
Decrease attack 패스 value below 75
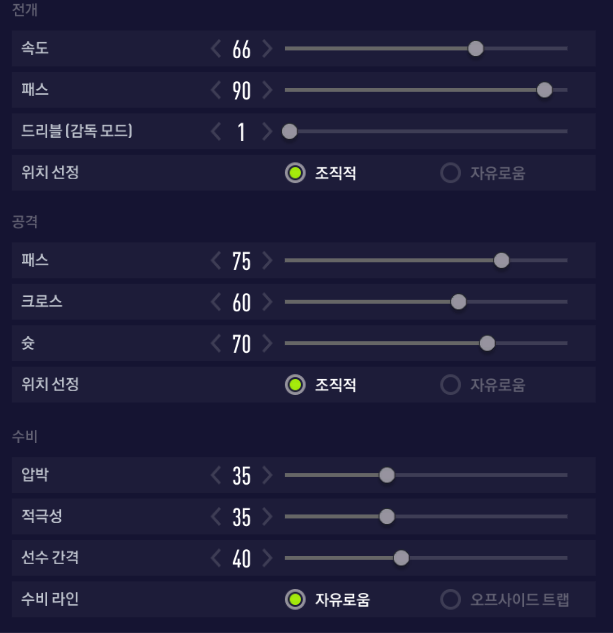(216, 260)
